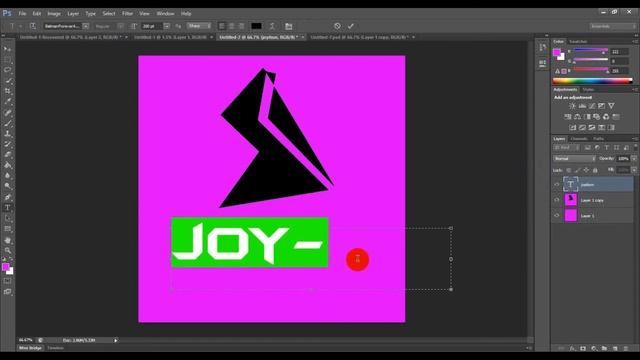Open the Essentials workspace dropdown
640x360 pixels.
click(x=612, y=26)
